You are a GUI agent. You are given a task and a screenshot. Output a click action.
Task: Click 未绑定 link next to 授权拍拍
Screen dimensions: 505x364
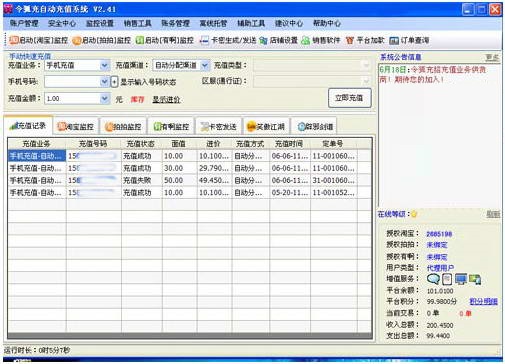point(437,245)
